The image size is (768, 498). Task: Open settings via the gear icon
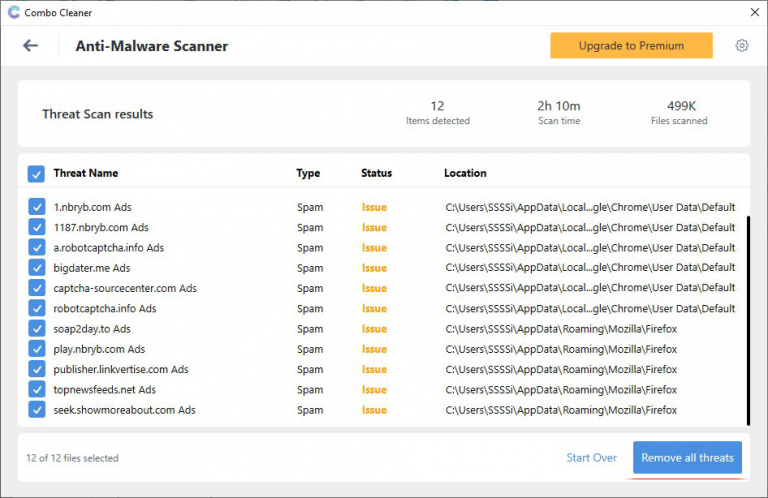point(741,46)
